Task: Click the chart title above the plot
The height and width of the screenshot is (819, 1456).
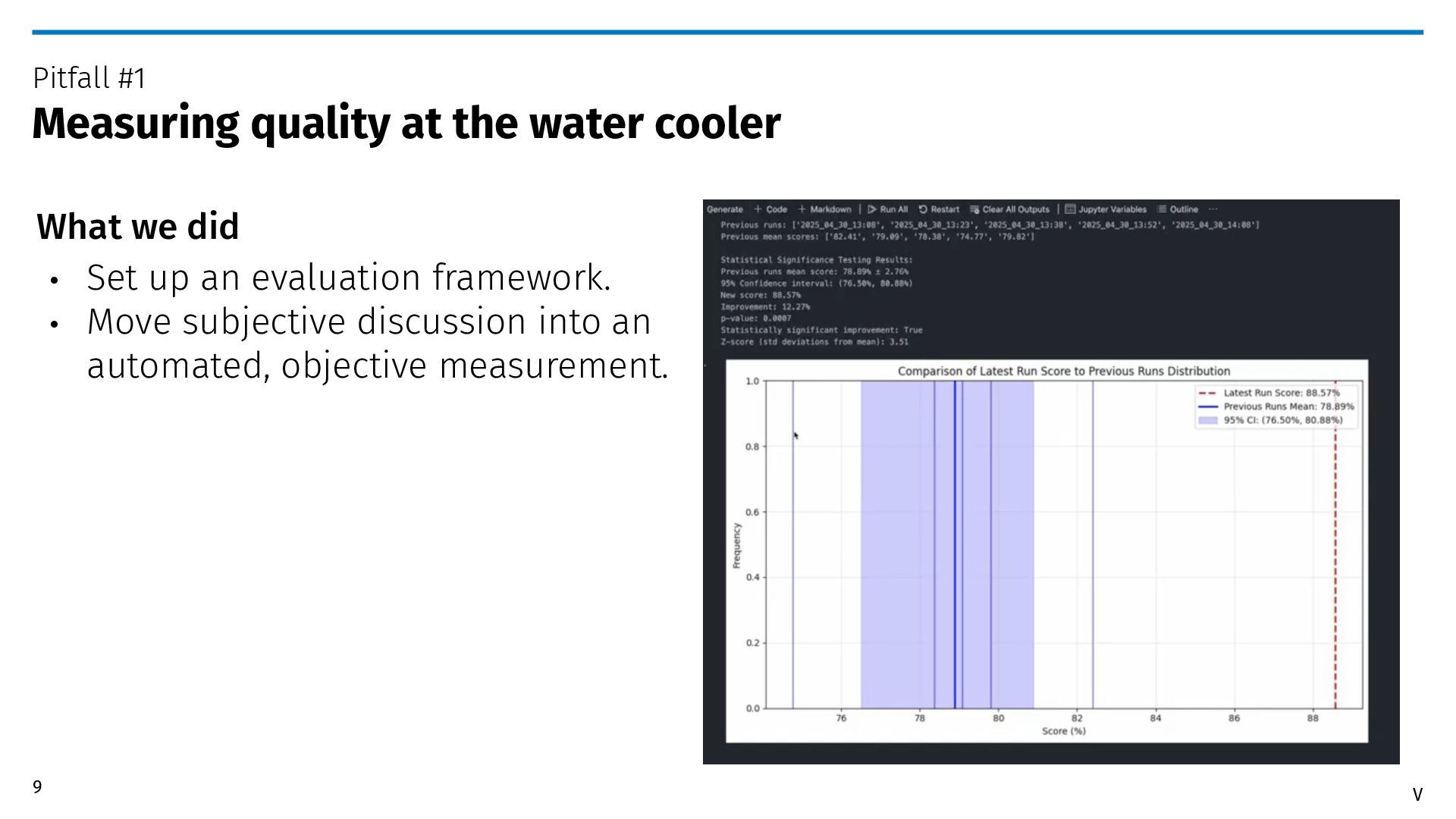Action: (x=1064, y=371)
